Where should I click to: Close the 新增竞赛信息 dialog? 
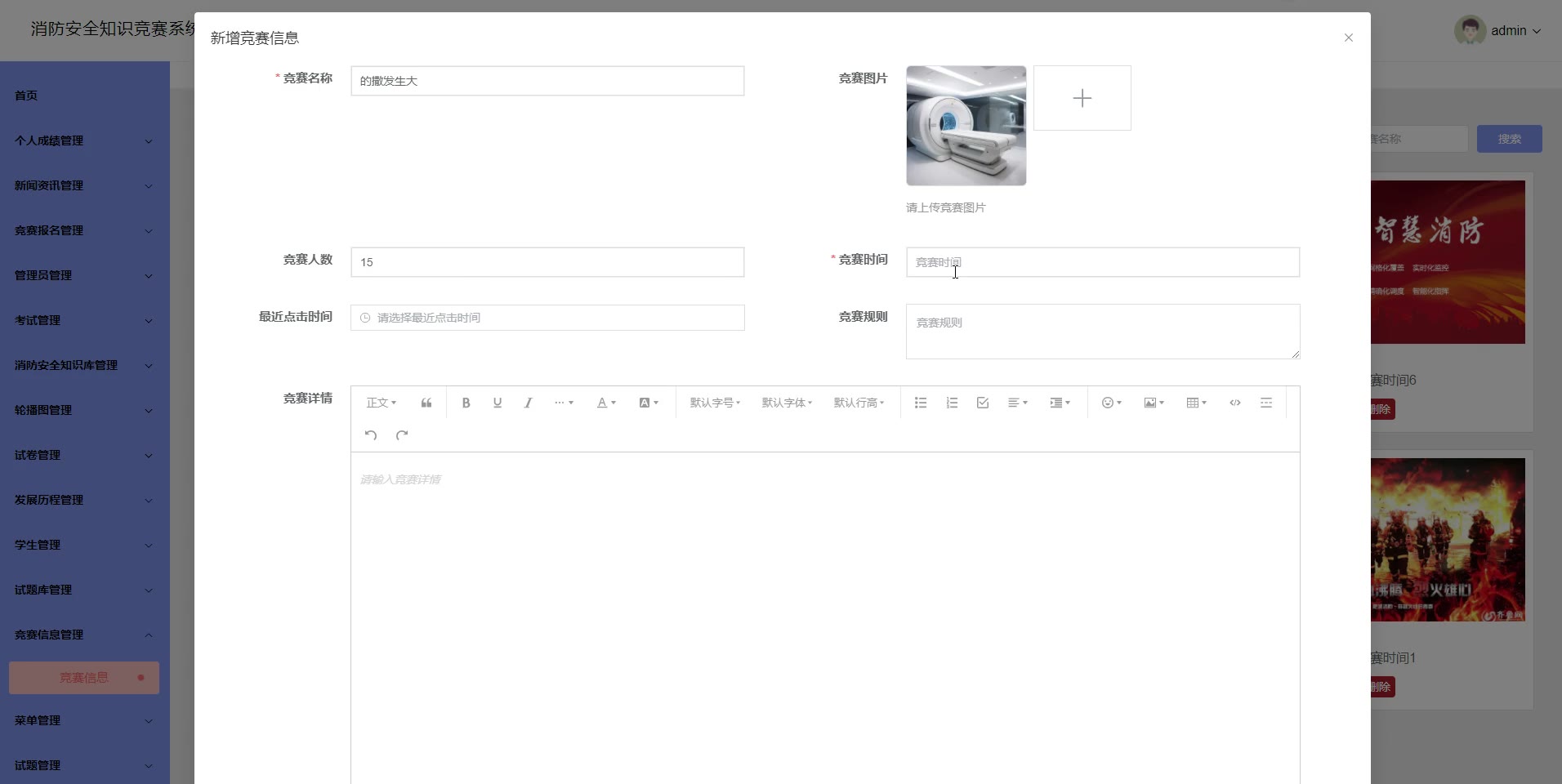[x=1349, y=38]
